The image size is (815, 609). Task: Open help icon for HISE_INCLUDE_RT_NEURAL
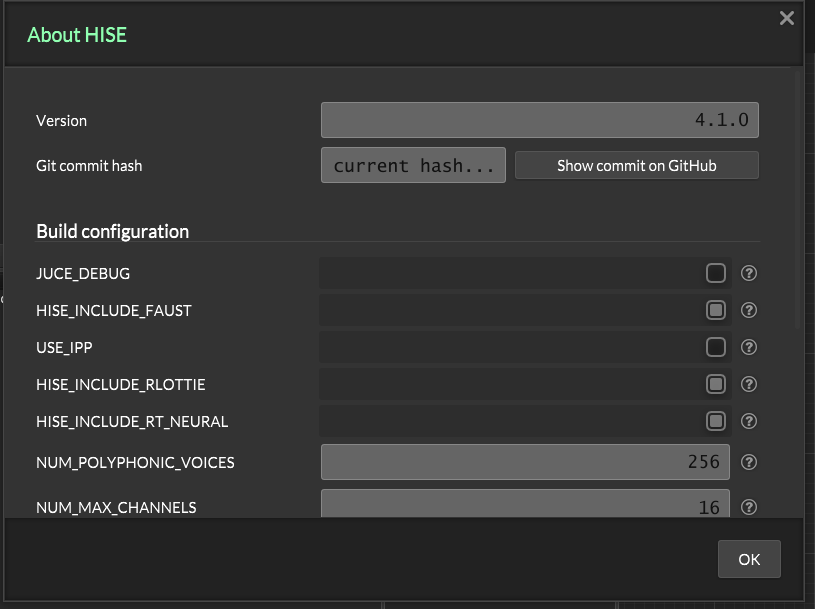(x=748, y=421)
